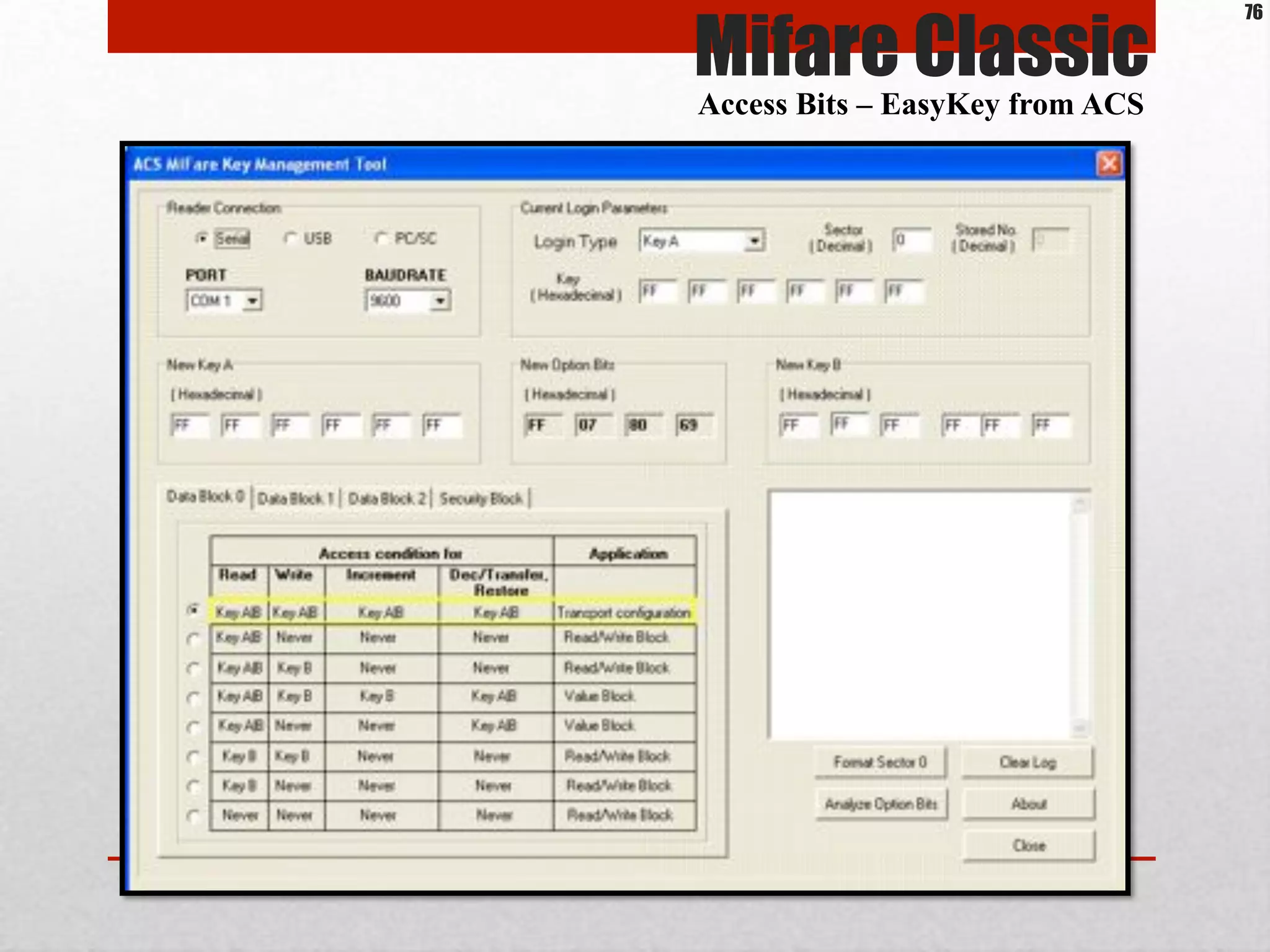Click the Stored No. (Decimal) field

click(1051, 240)
